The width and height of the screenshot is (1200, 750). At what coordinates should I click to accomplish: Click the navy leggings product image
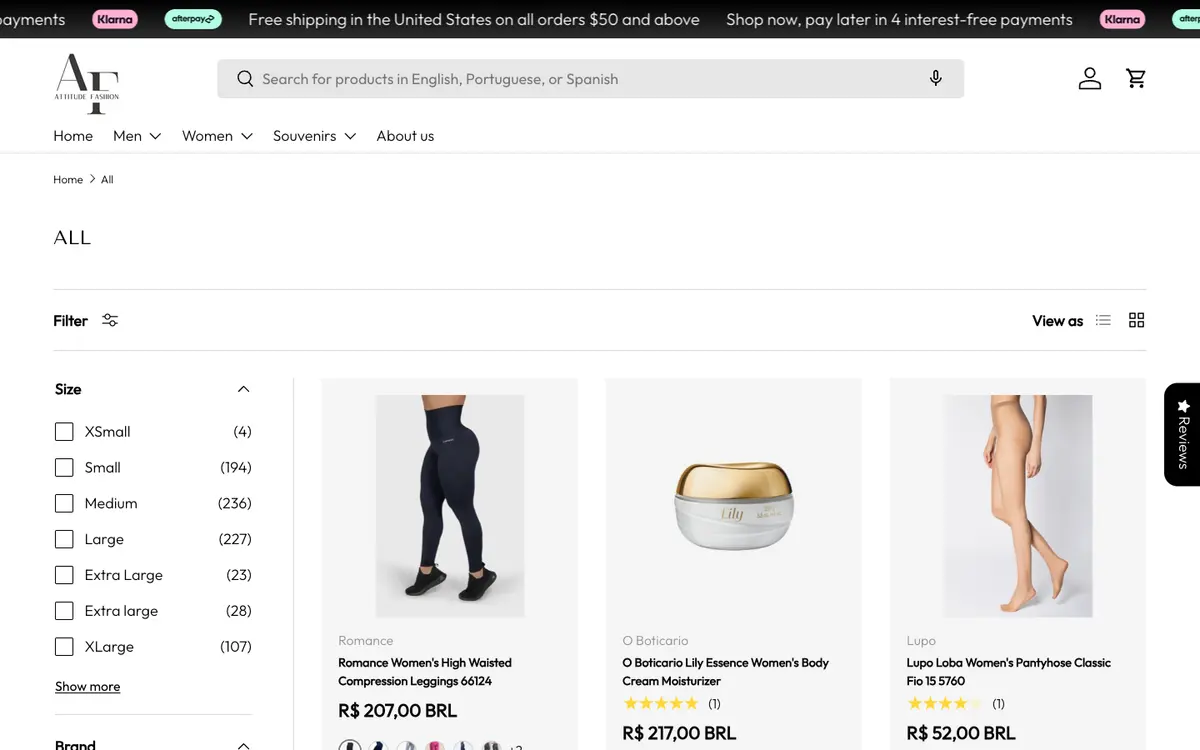coord(450,505)
